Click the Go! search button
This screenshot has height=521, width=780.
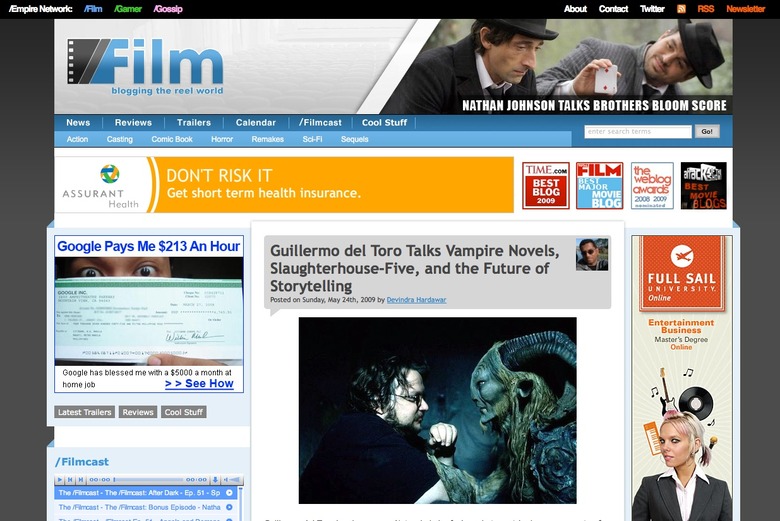point(707,131)
